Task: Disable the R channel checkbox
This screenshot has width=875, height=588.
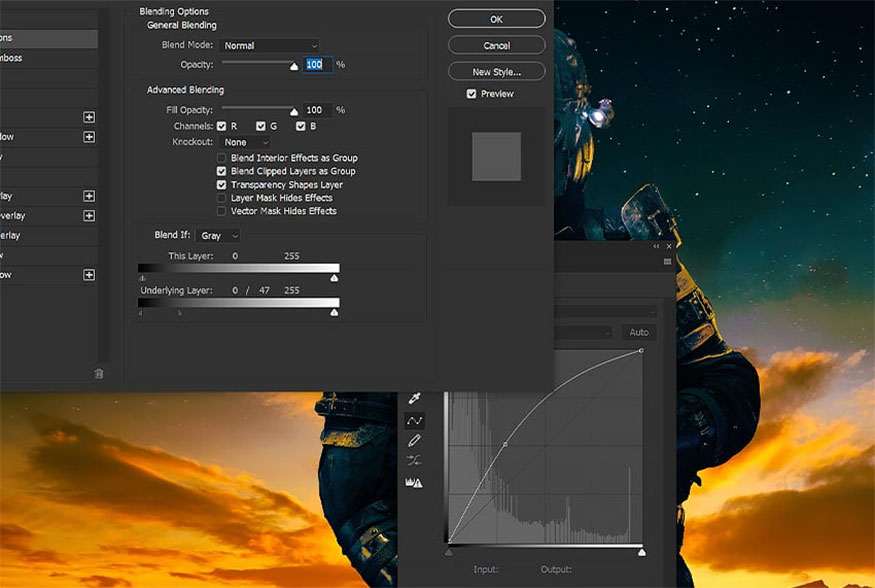Action: pos(222,126)
